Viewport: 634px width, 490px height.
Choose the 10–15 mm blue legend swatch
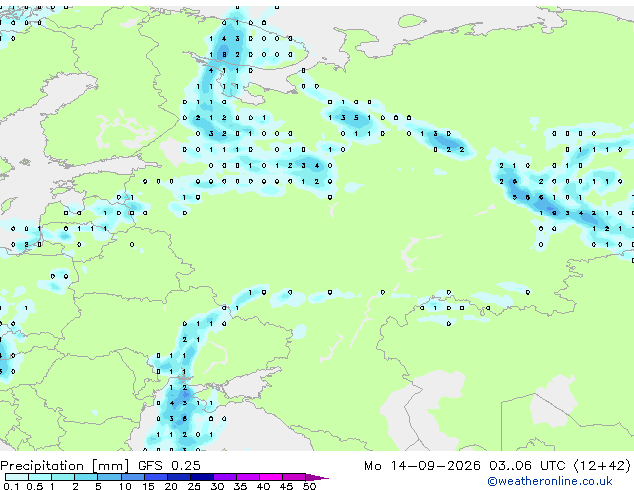(x=133, y=477)
